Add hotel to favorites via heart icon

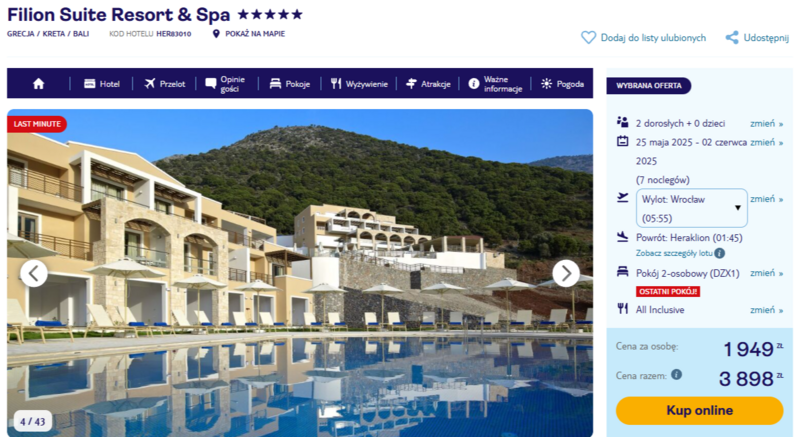coord(588,37)
